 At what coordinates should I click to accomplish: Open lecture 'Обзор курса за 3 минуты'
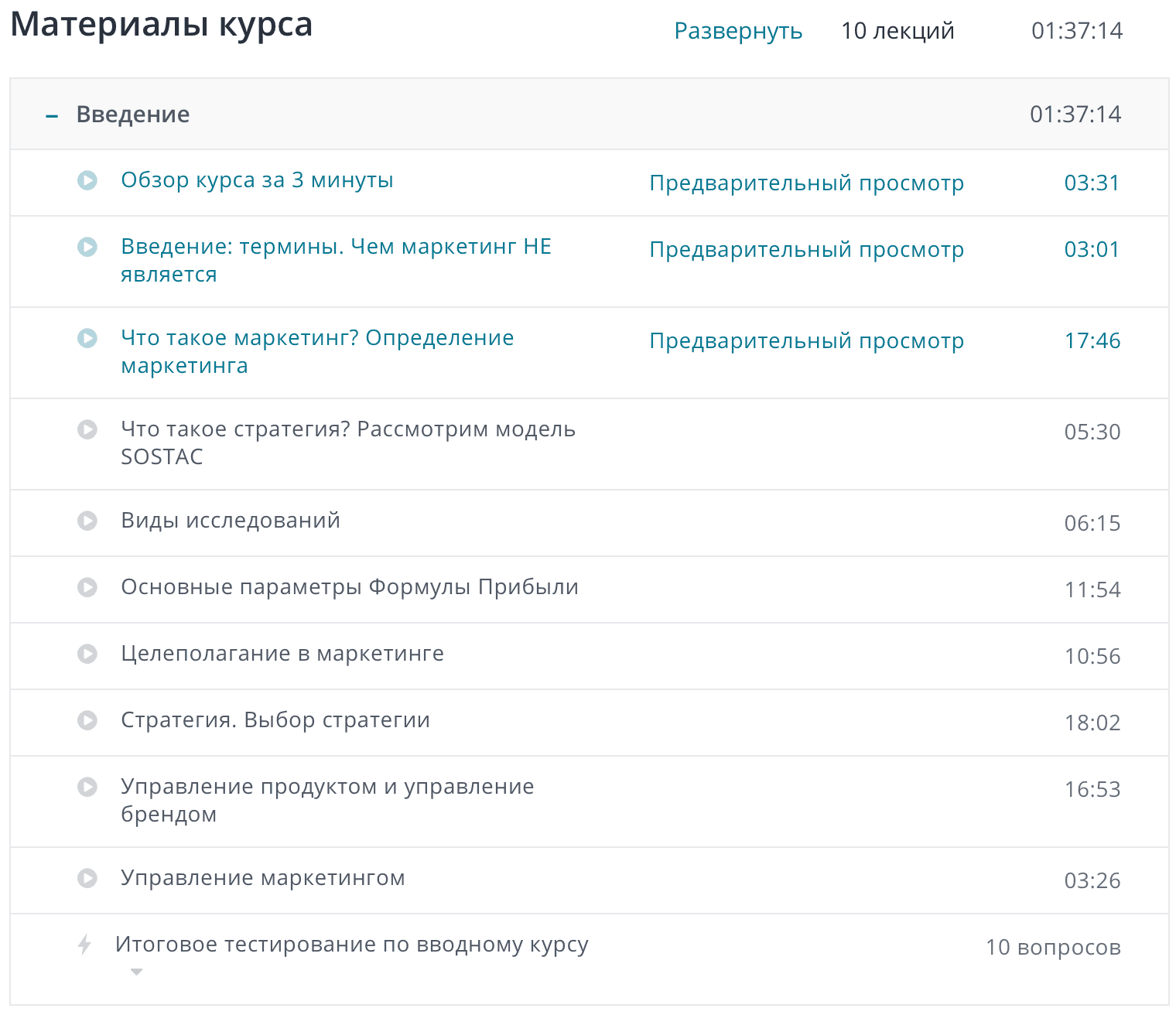point(257,180)
